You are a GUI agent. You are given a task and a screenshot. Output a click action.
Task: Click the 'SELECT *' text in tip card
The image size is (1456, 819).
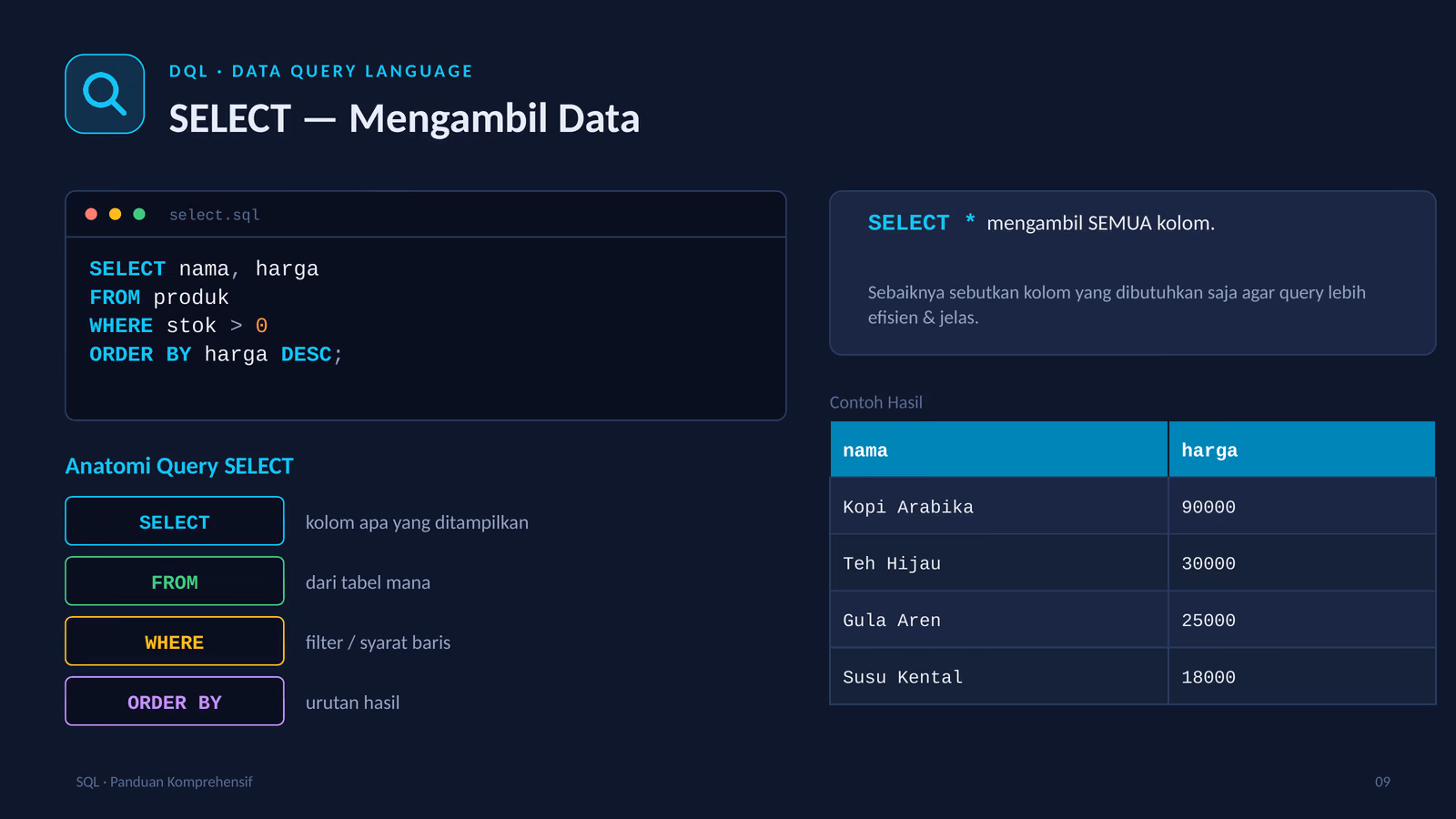[921, 223]
